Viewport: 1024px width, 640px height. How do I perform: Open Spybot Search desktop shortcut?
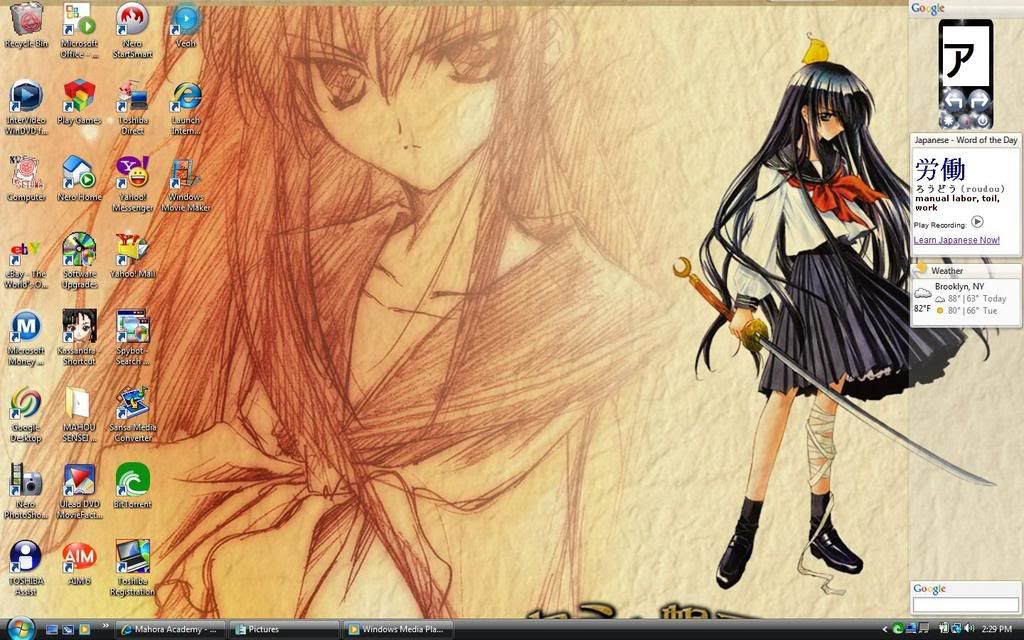(133, 326)
